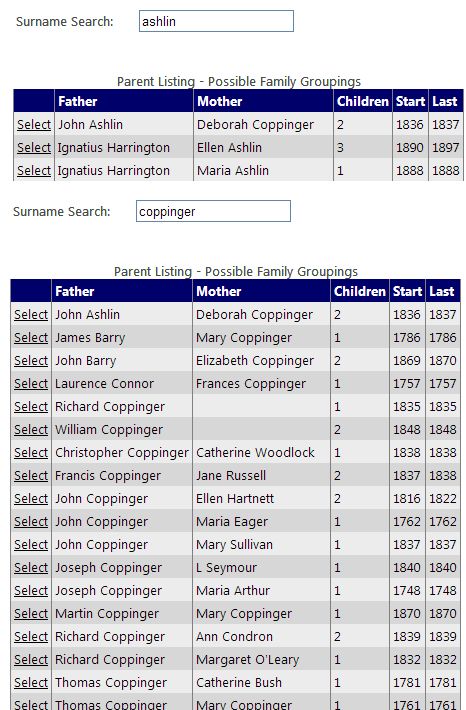Viewport: 466px width, 710px height.
Task: Select John Coppinger and Ellen Hartnett row
Action: 31,499
